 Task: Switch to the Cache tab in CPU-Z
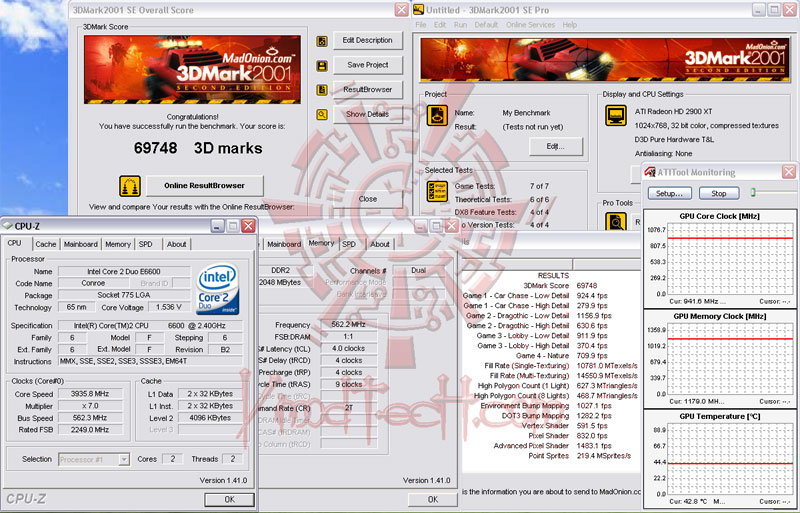[46, 244]
